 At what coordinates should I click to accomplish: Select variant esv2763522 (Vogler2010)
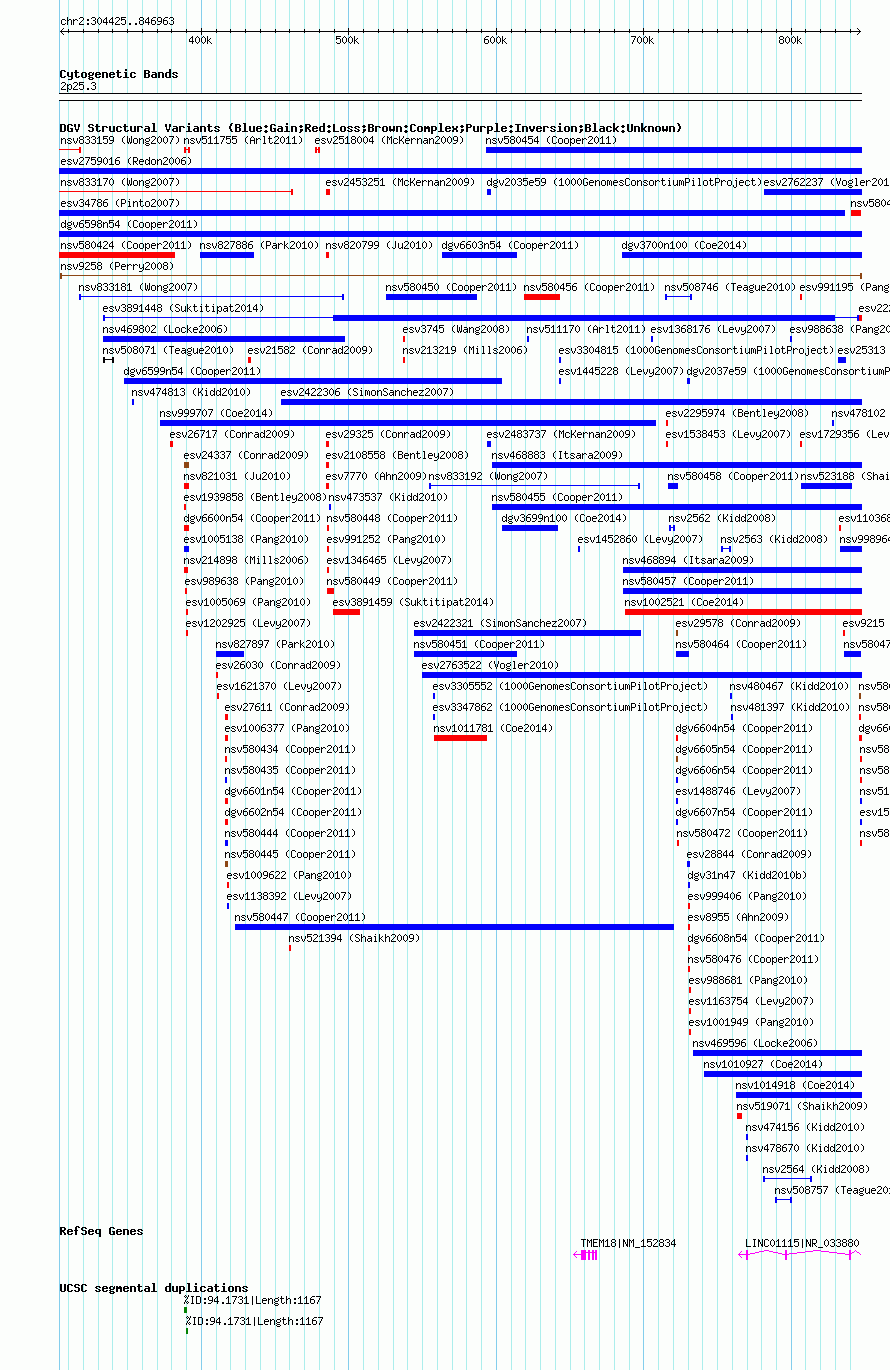(642, 675)
